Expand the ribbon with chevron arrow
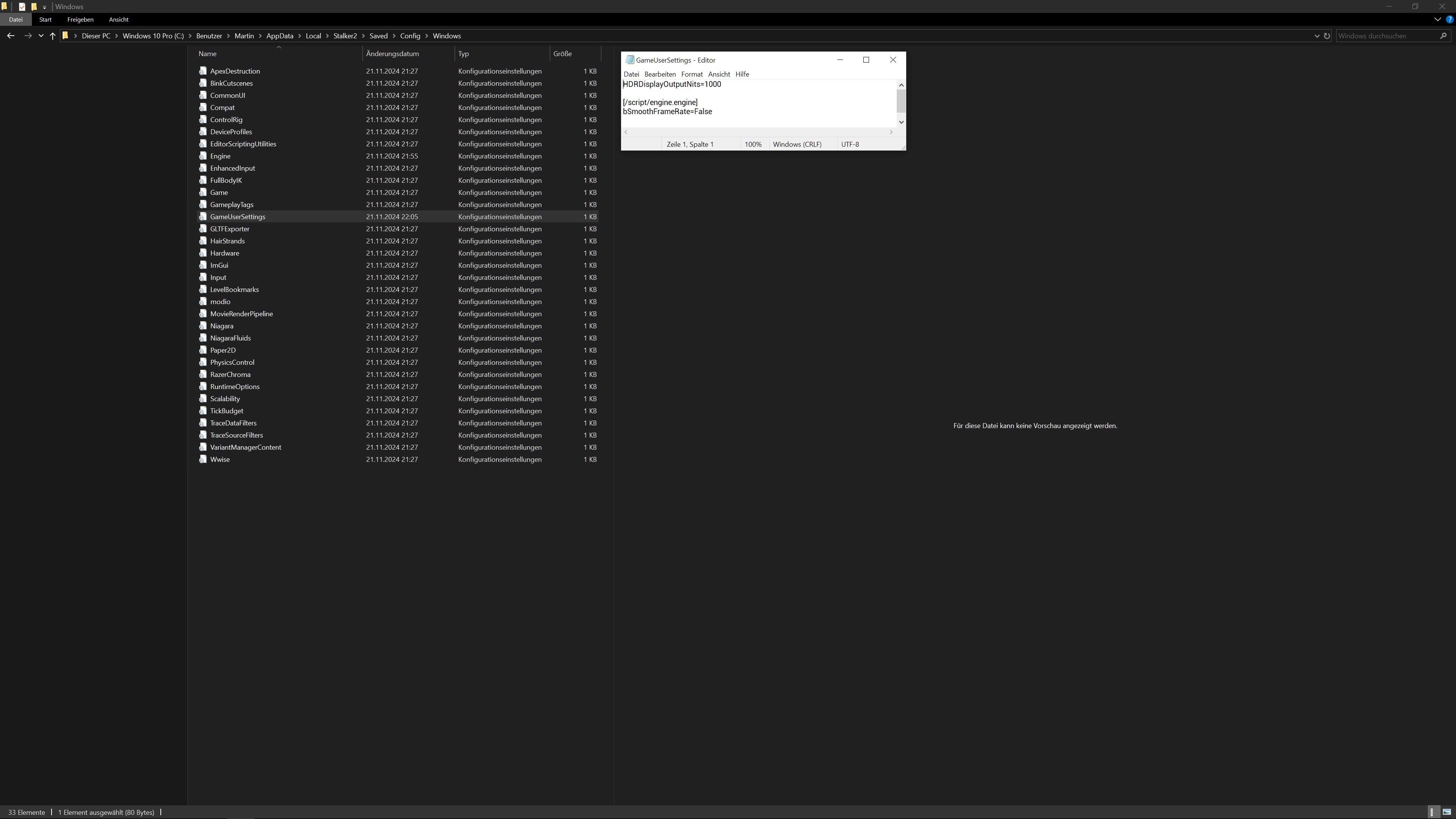This screenshot has width=1456, height=819. [1437, 19]
